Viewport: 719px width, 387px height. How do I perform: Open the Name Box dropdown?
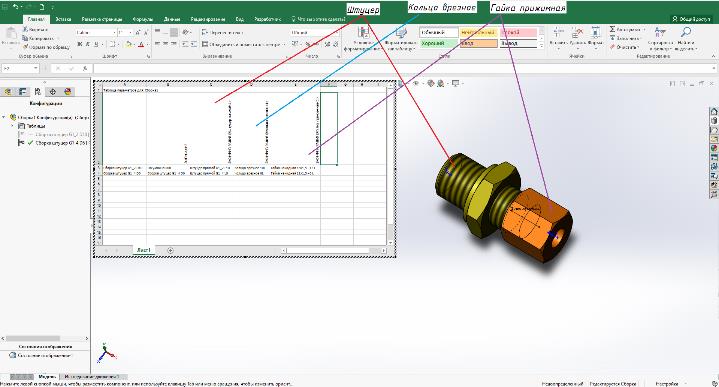(x=35, y=68)
